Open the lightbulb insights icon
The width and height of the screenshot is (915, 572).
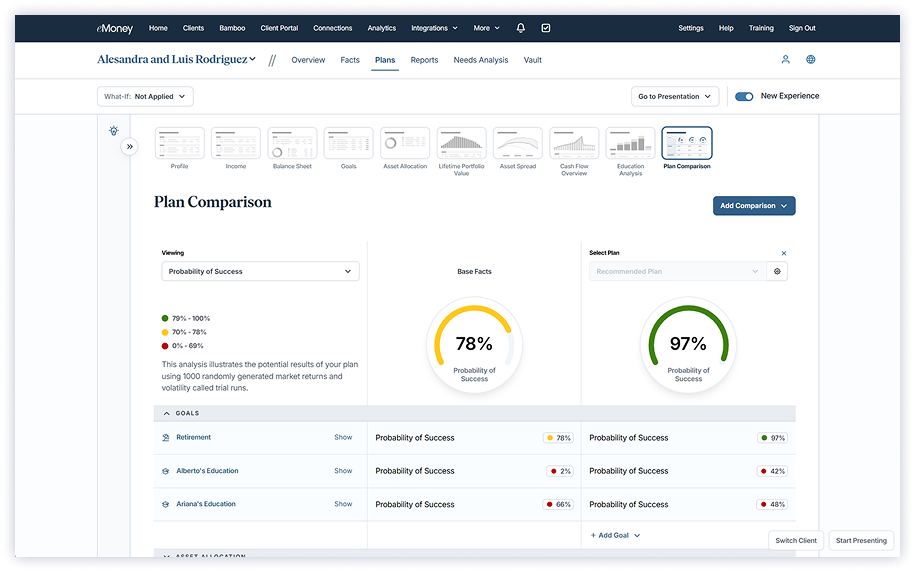tap(114, 131)
